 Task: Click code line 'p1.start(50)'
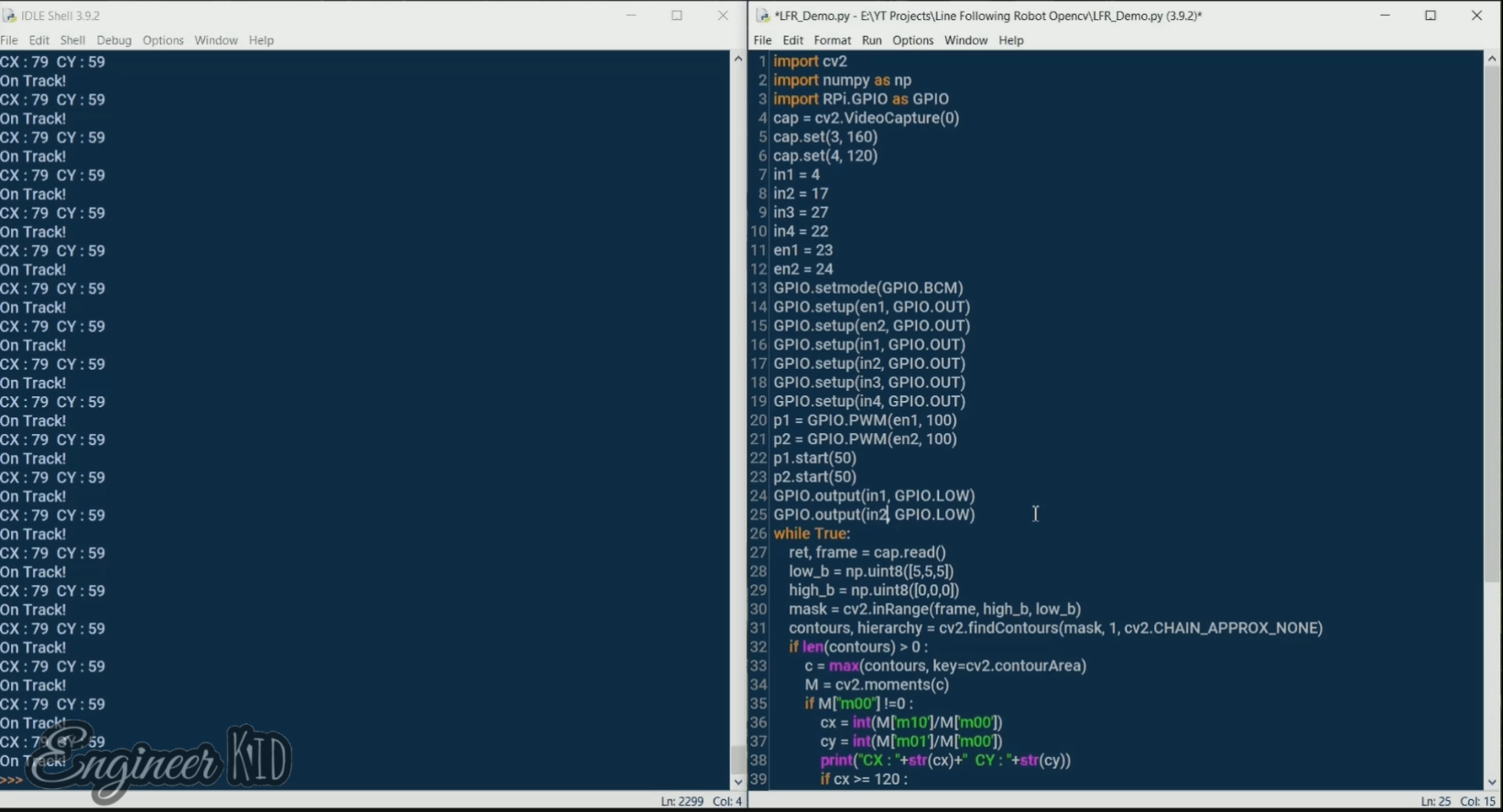[815, 458]
